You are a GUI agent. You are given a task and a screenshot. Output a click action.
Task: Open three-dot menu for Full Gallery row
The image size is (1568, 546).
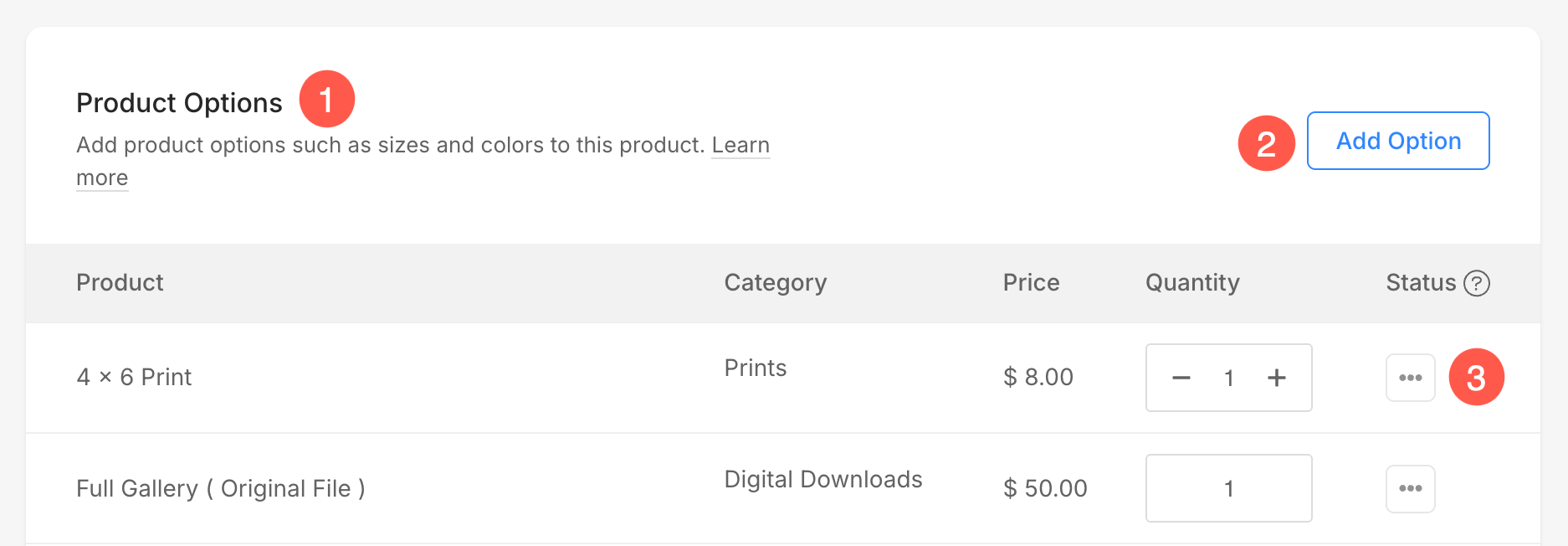[1411, 489]
